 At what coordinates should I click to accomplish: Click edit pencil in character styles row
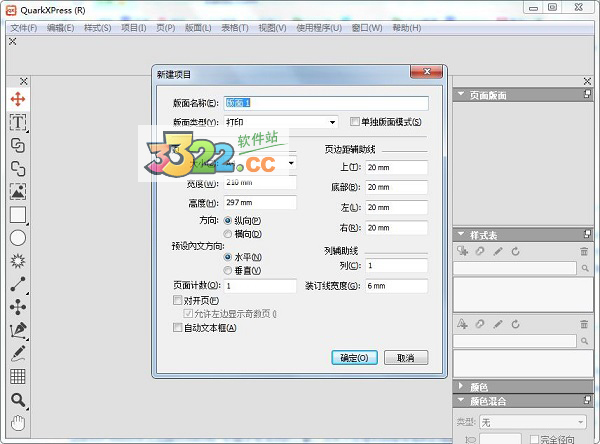pos(498,324)
